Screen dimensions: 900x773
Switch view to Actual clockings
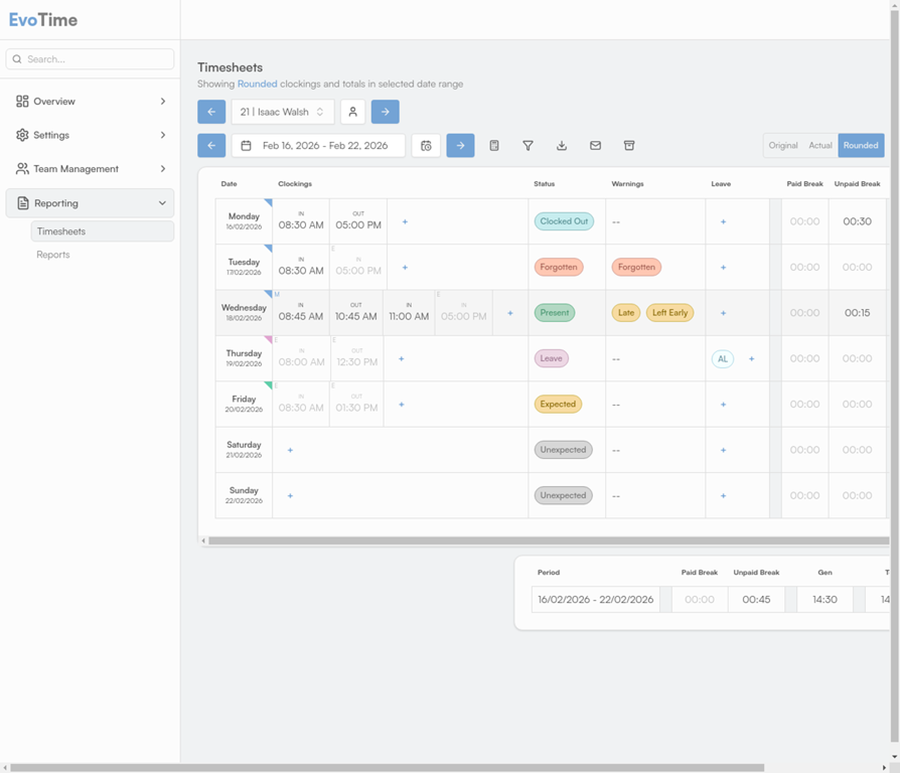(820, 146)
